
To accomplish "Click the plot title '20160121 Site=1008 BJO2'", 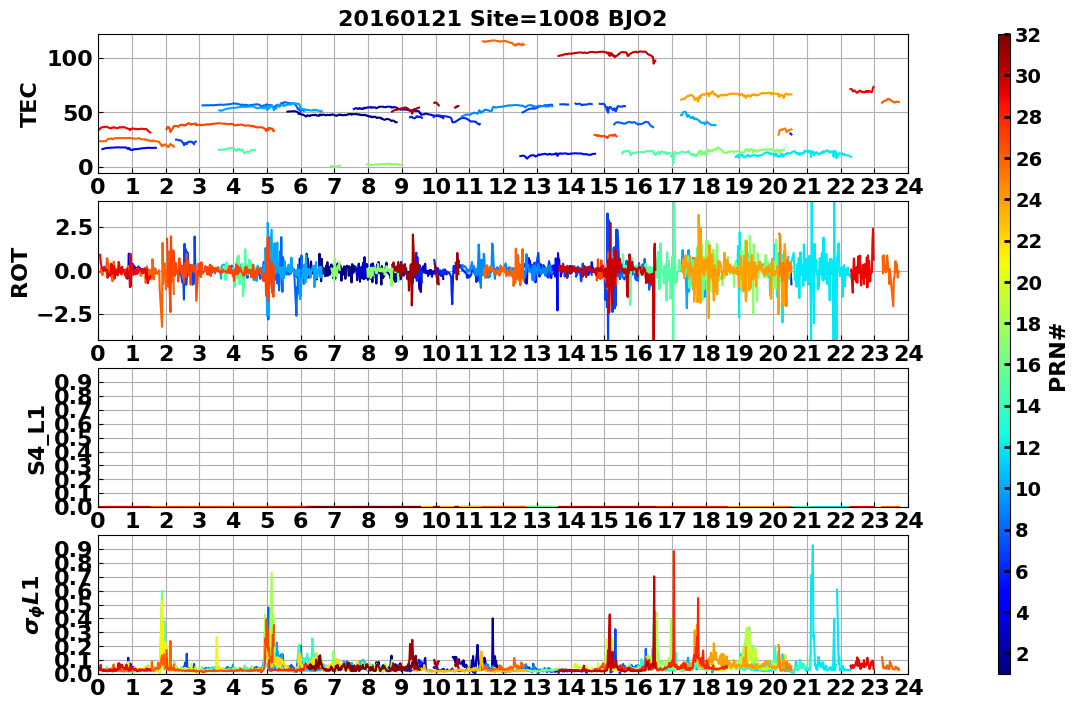I will [502, 19].
